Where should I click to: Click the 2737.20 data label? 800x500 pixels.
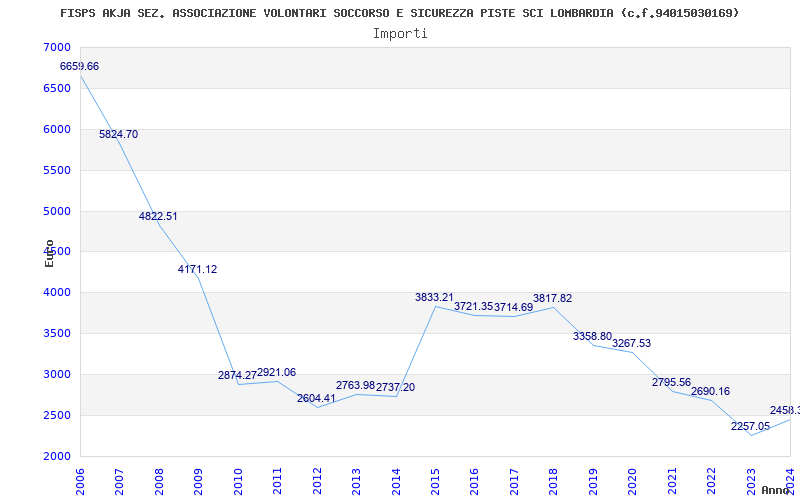pos(395,387)
